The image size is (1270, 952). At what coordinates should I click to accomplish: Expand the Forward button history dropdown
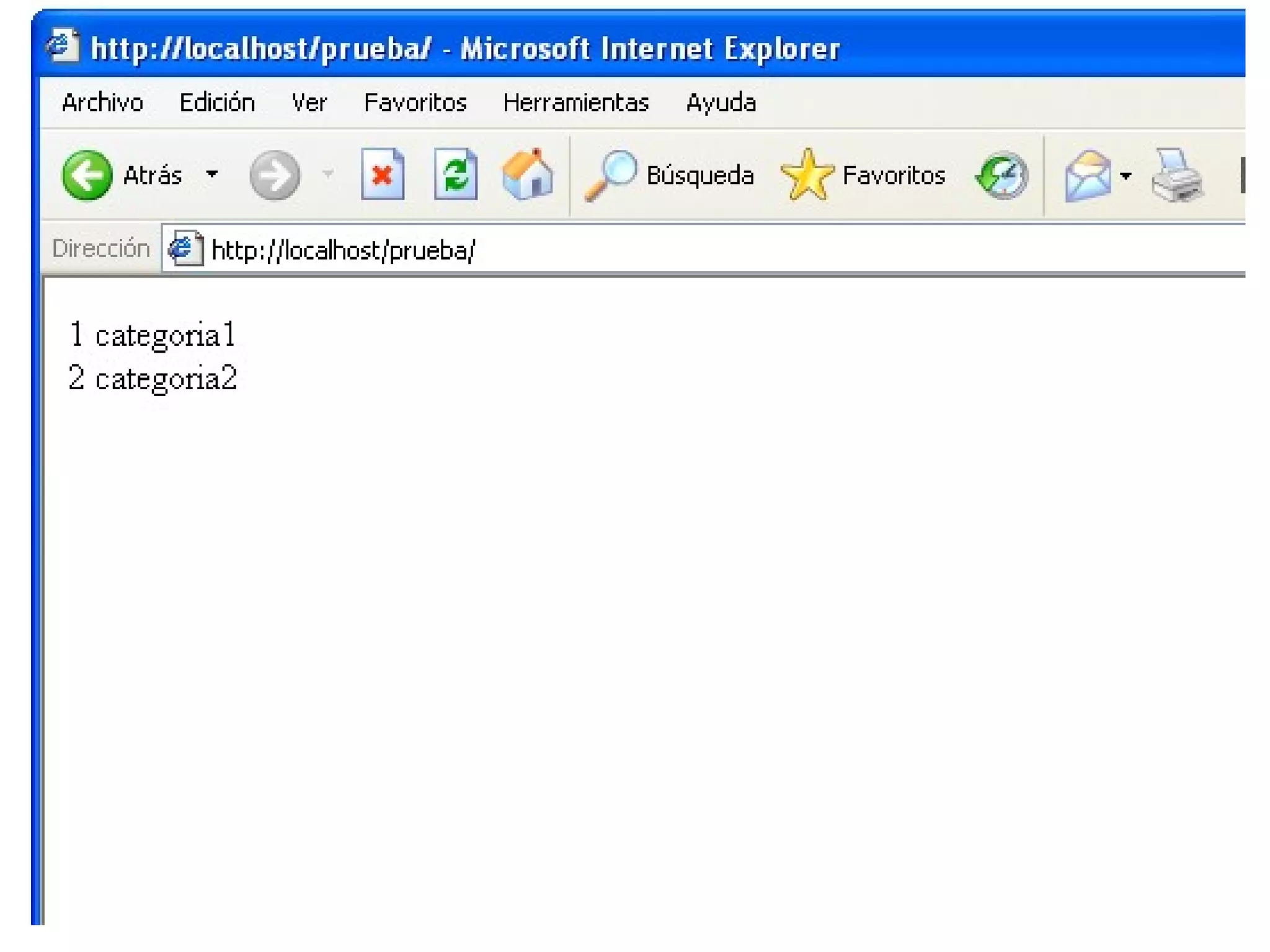(328, 175)
